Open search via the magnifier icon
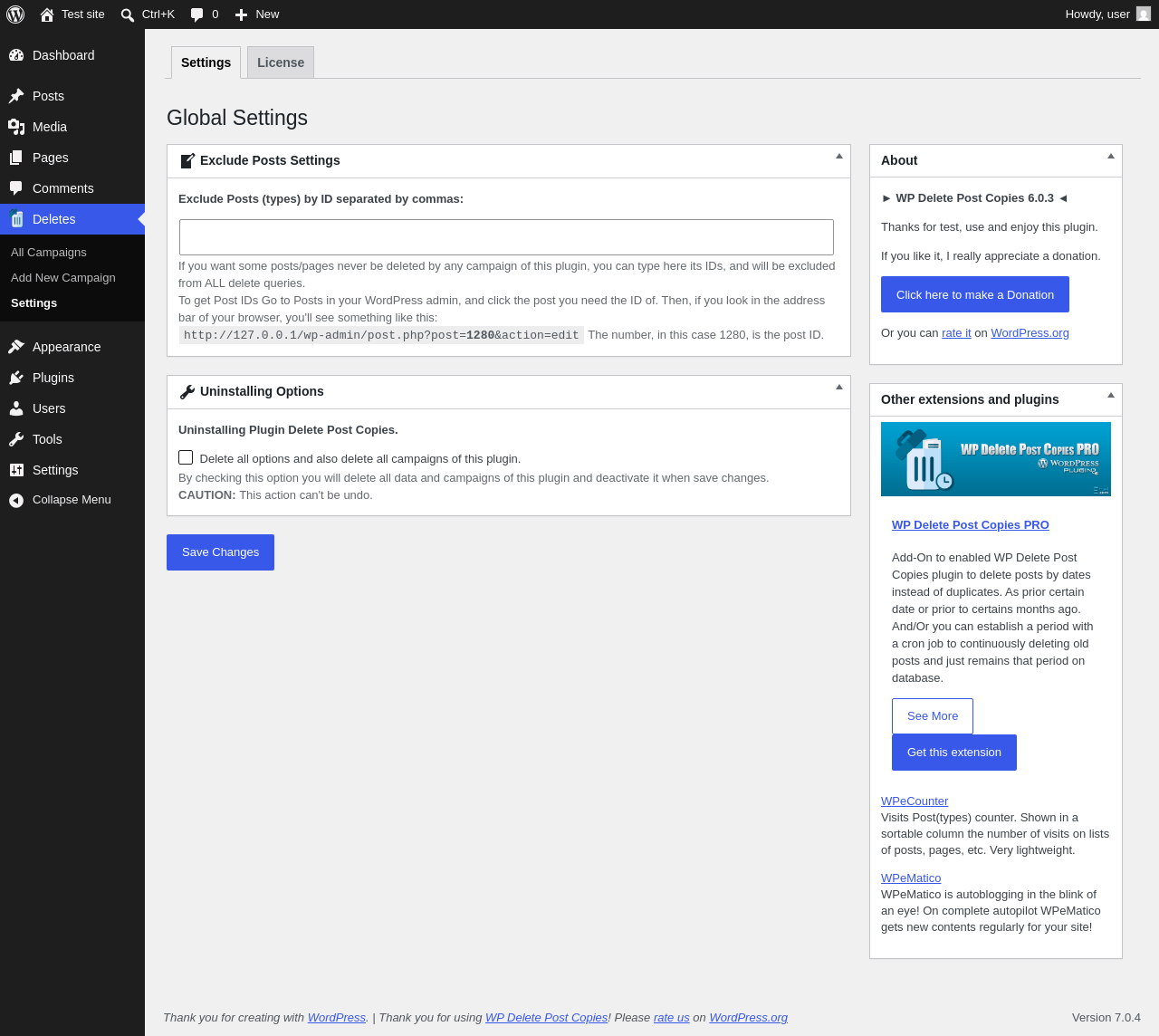Viewport: 1159px width, 1036px height. click(128, 14)
